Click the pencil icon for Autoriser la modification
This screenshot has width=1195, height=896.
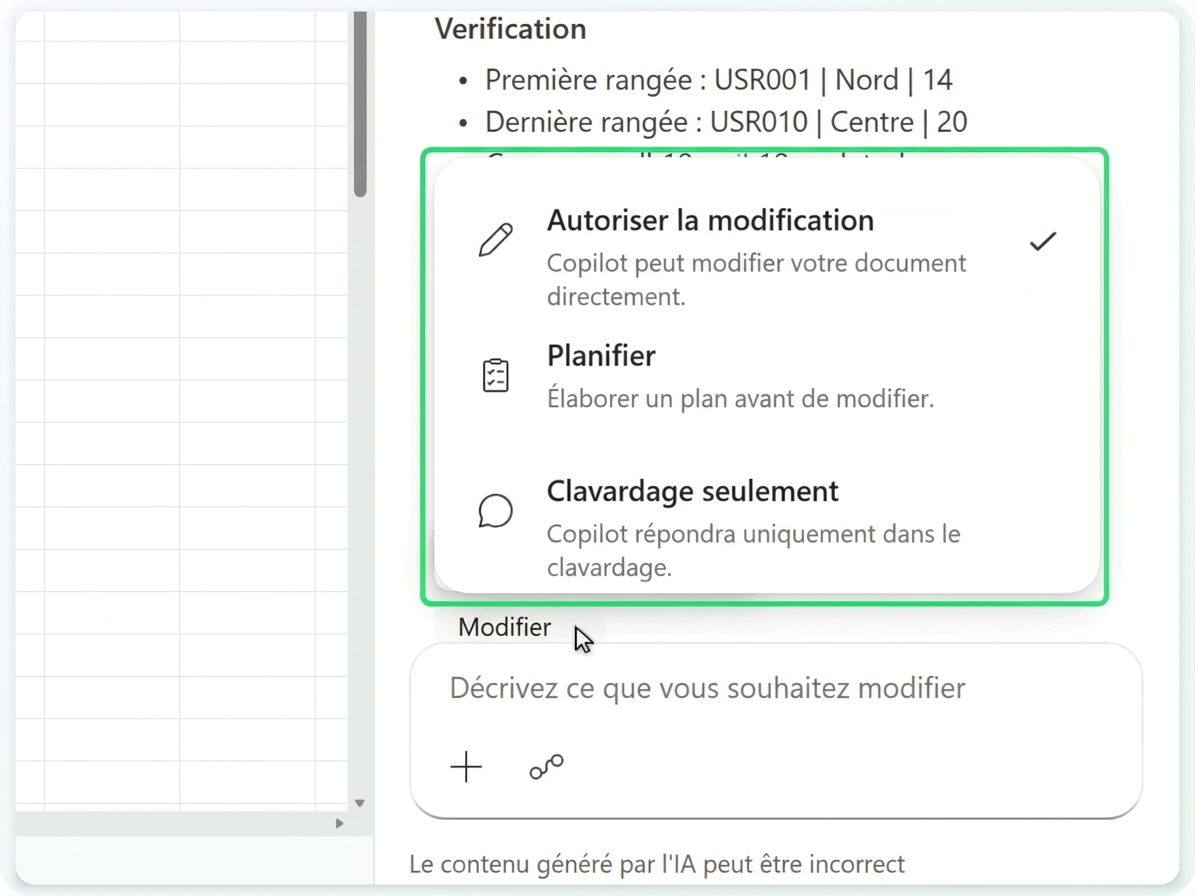click(495, 240)
